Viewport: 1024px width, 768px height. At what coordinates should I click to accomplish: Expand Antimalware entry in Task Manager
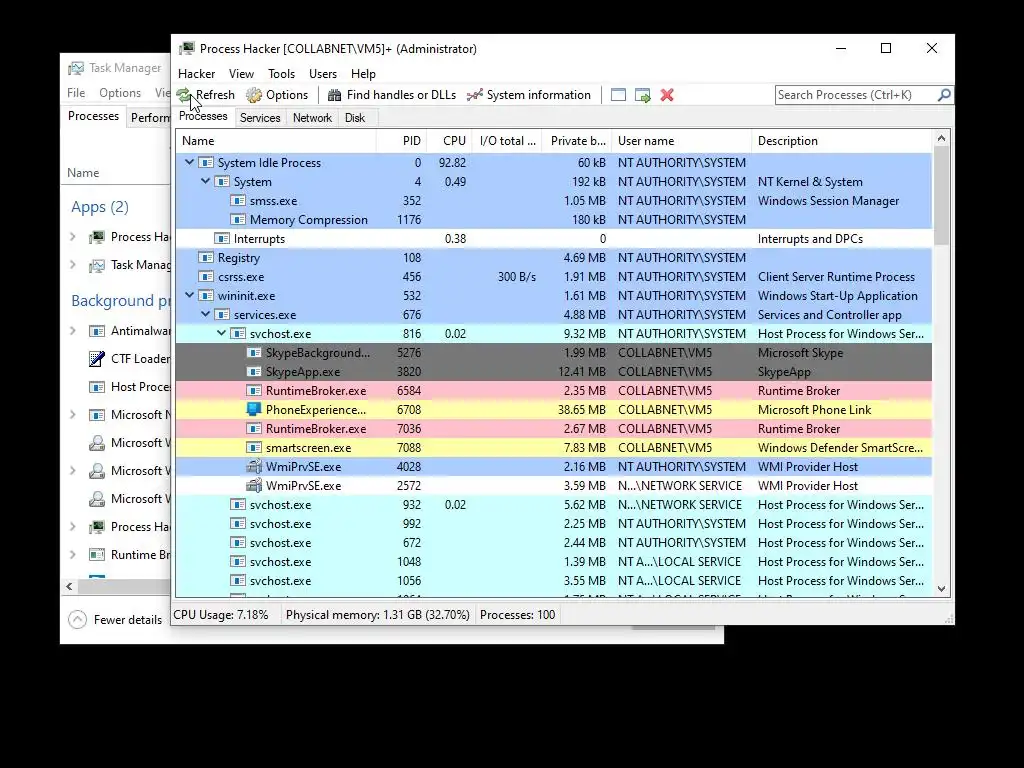(73, 331)
